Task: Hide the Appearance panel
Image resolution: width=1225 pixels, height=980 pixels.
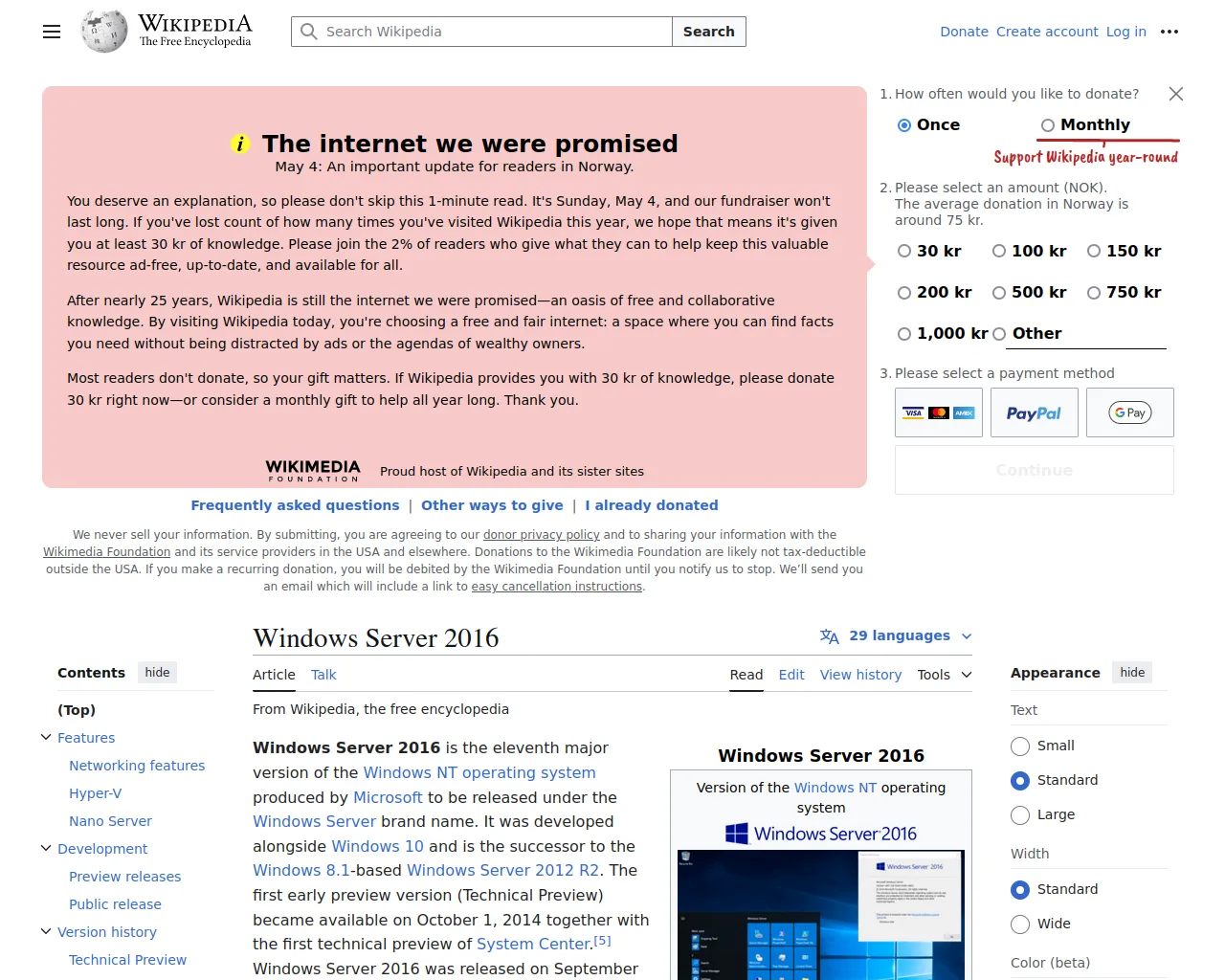Action: coord(1132,673)
